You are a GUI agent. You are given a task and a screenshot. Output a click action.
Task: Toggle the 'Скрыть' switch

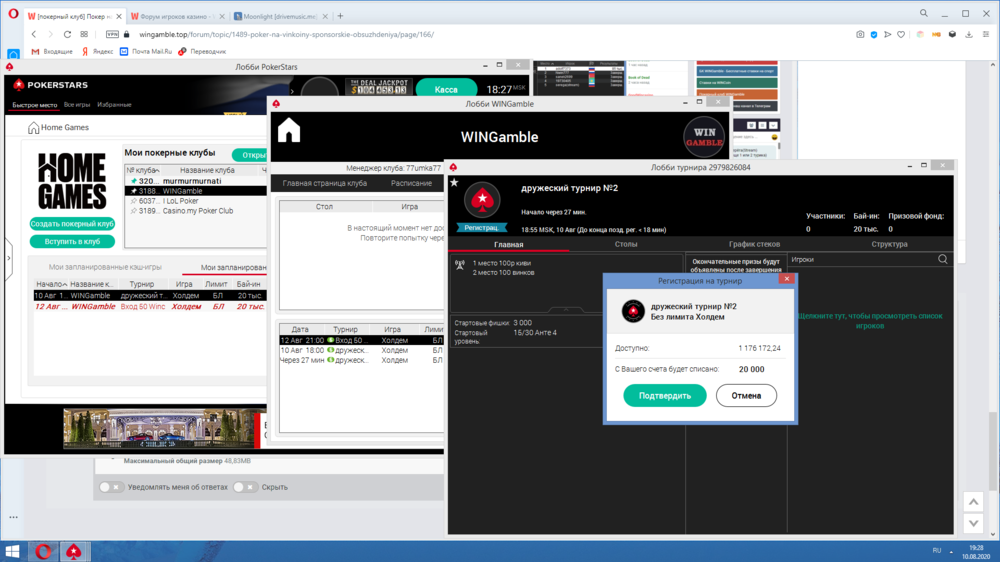(x=245, y=487)
